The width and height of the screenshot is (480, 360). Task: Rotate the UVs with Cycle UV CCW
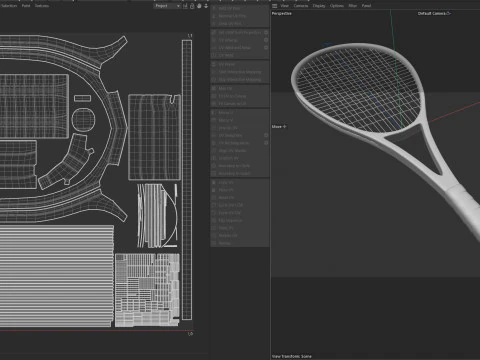[x=240, y=205]
